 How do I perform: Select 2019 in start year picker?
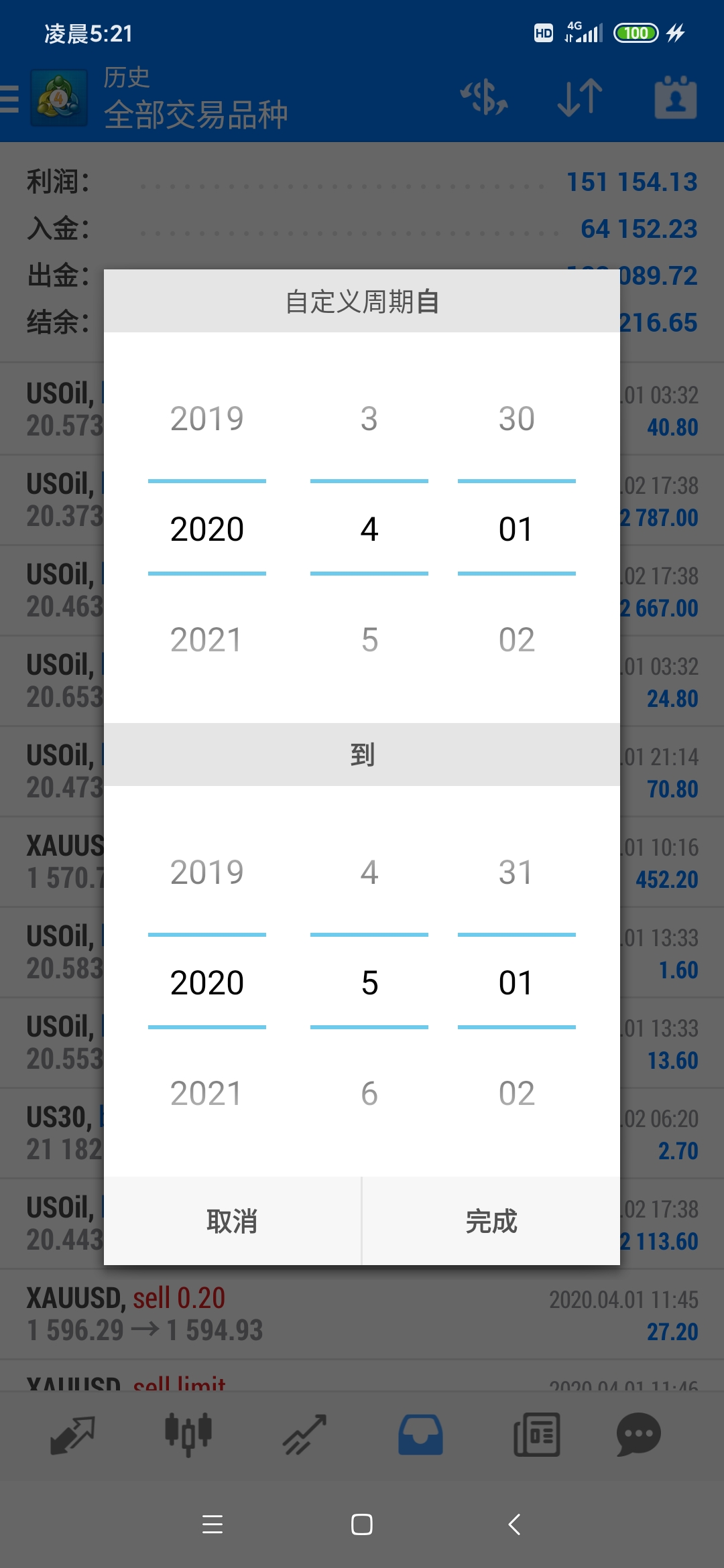click(x=207, y=419)
